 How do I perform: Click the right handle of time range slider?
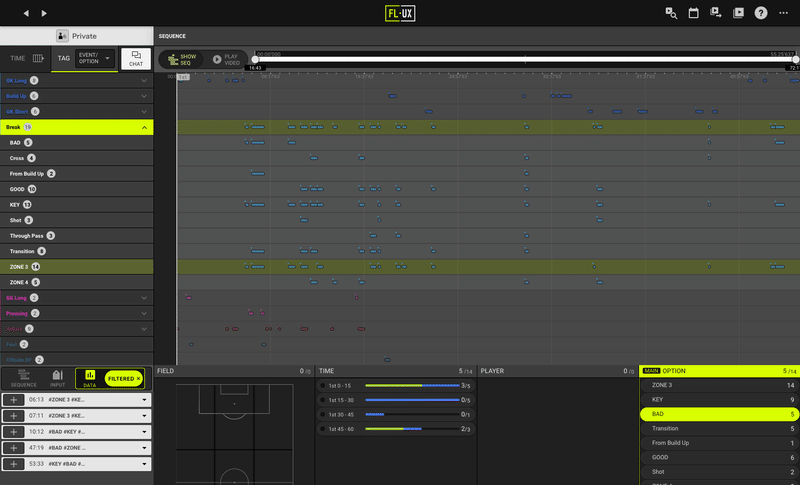(795, 60)
